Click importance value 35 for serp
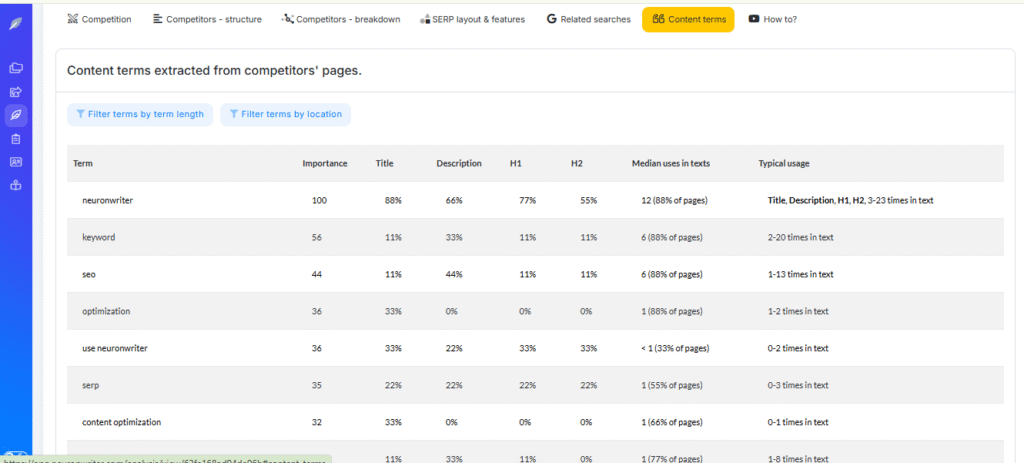 pos(317,385)
